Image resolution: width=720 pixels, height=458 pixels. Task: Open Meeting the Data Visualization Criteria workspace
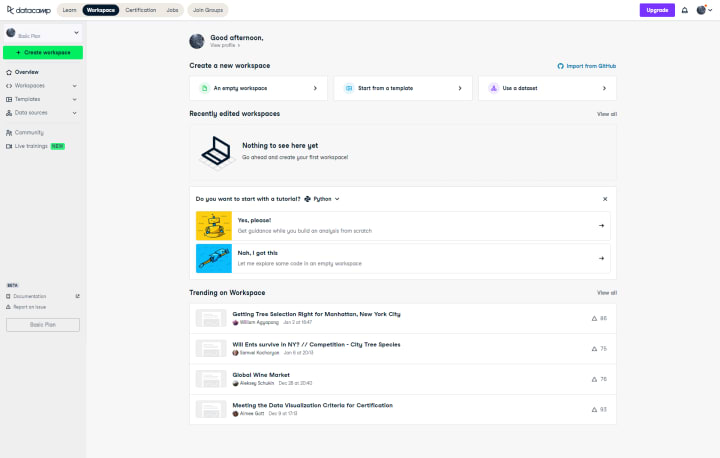312,405
